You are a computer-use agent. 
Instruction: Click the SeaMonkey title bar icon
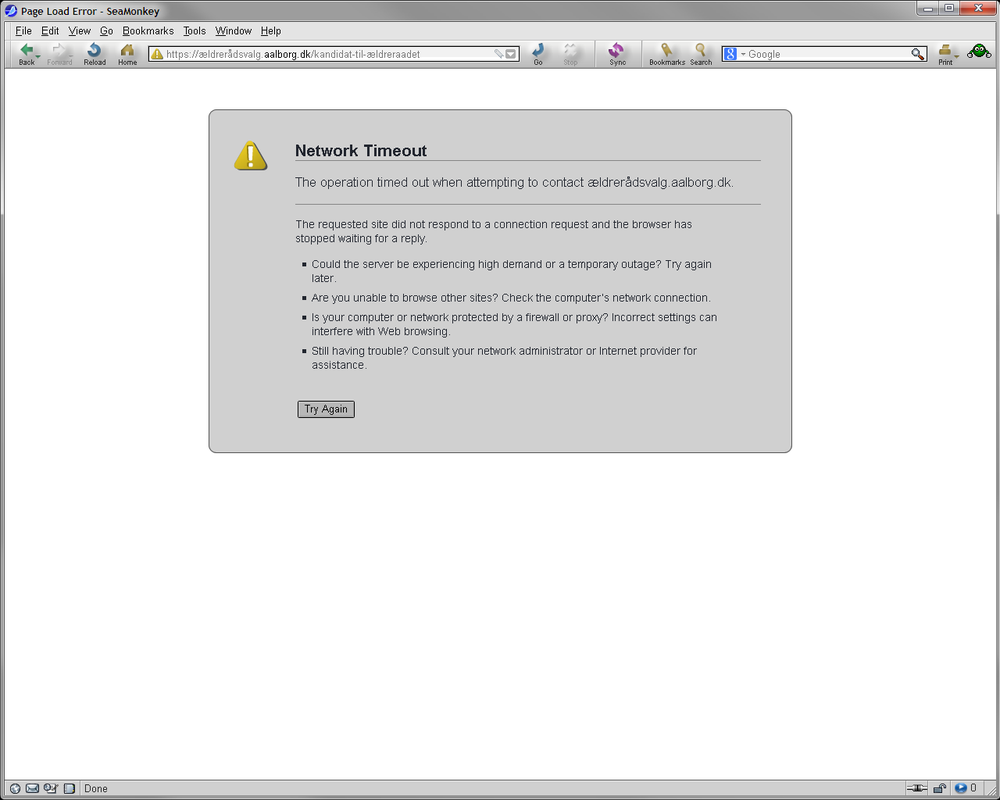click(x=11, y=10)
